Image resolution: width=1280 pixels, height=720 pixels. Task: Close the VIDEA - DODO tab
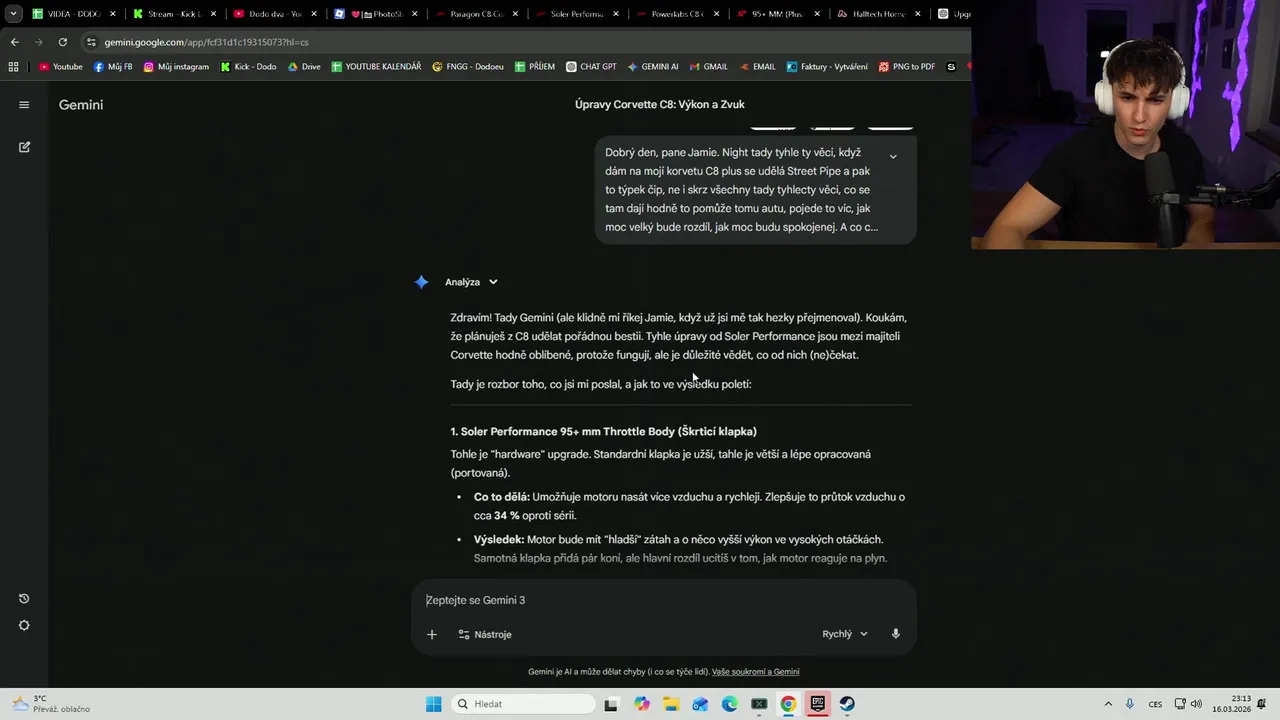[113, 14]
